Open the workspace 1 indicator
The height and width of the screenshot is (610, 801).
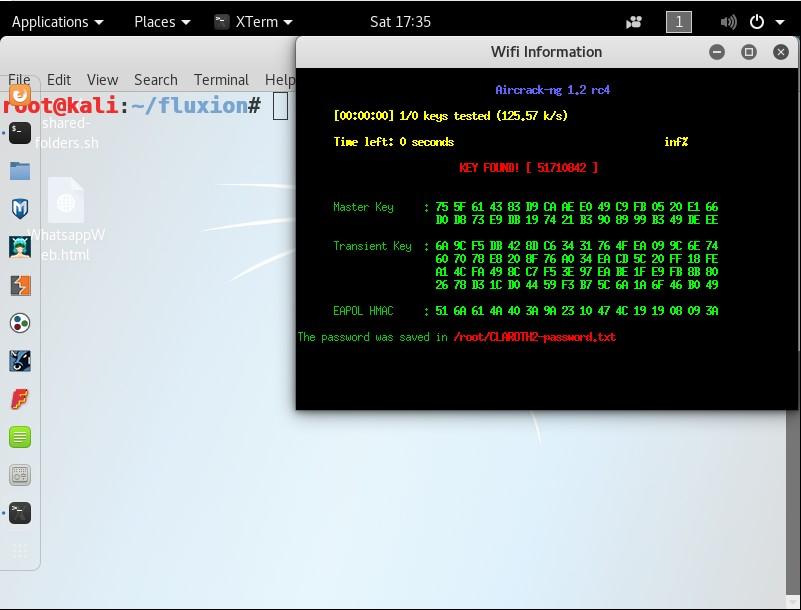679,22
